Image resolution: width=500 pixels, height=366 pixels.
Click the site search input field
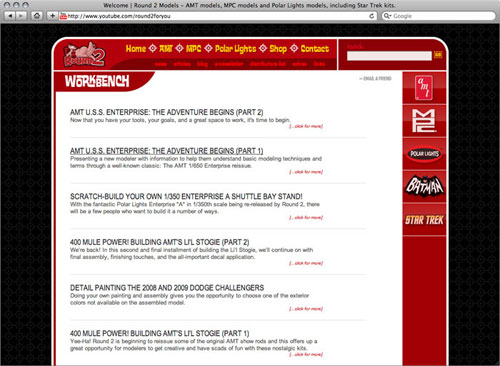coord(389,56)
